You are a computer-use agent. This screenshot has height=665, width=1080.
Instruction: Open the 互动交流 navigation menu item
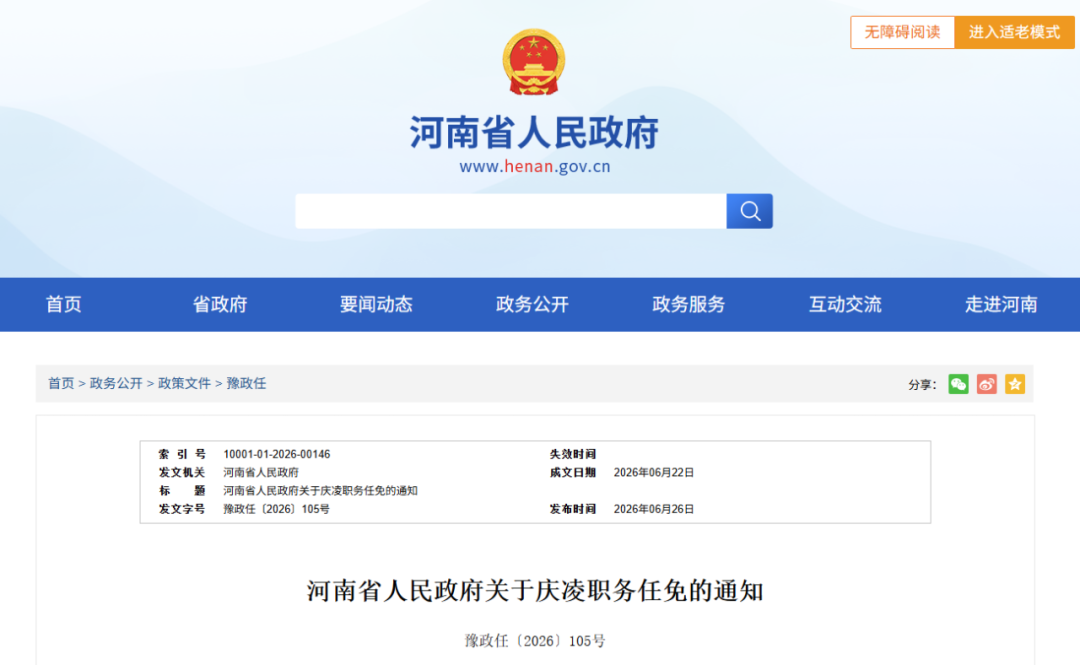coord(845,305)
